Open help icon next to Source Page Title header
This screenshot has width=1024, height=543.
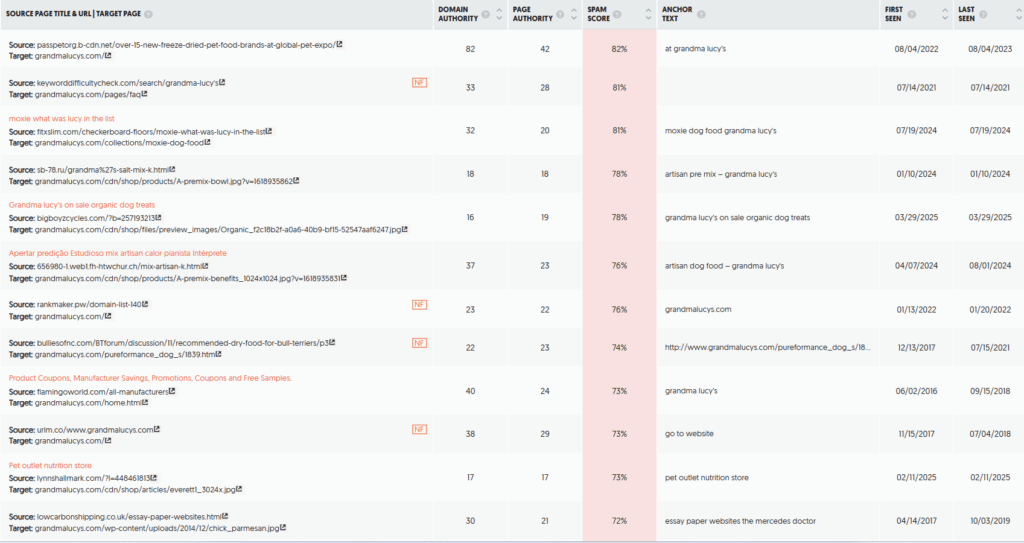tap(148, 14)
